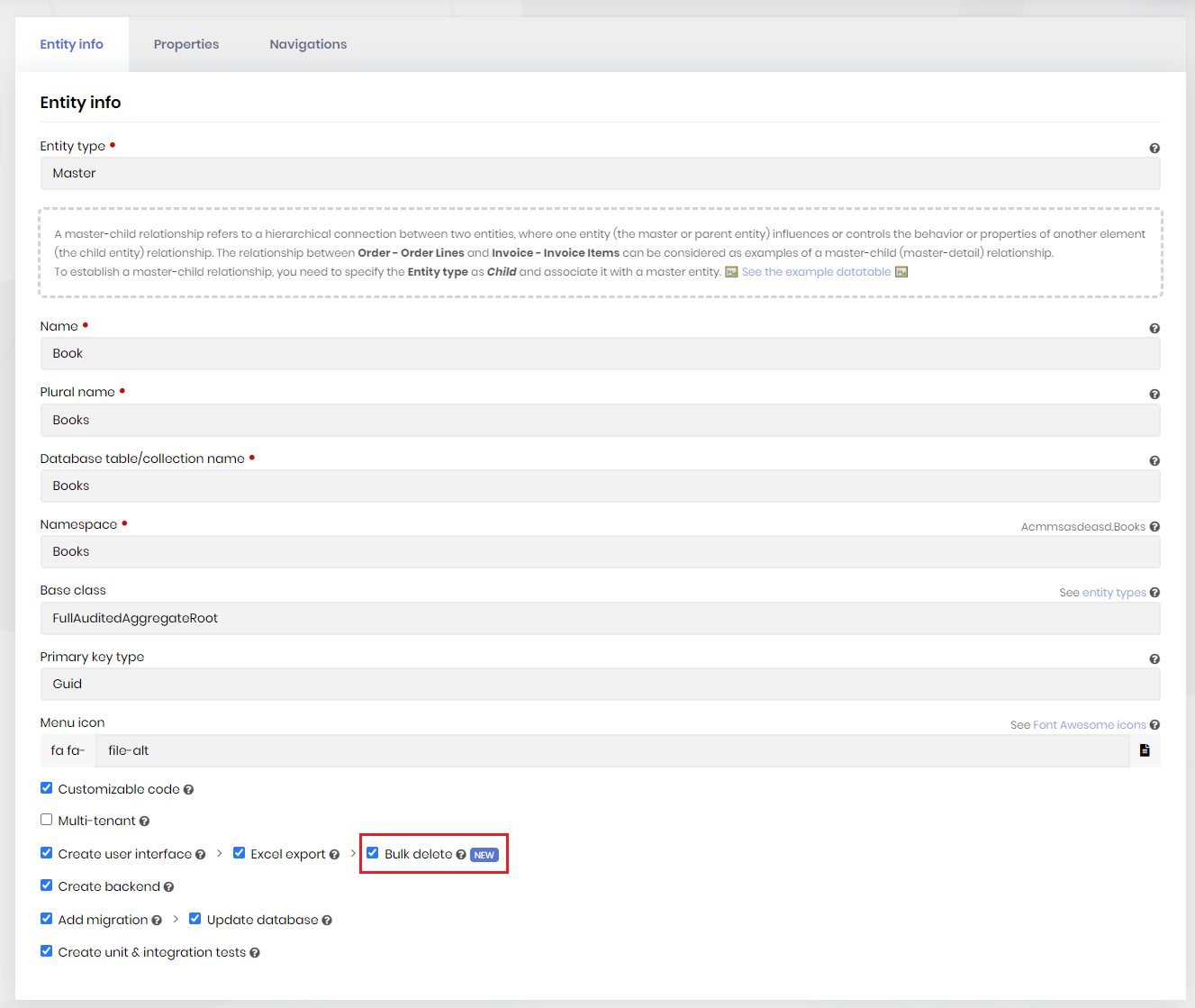This screenshot has height=1008, width=1195.
Task: Click help icon beside Entity type field
Action: [1154, 149]
